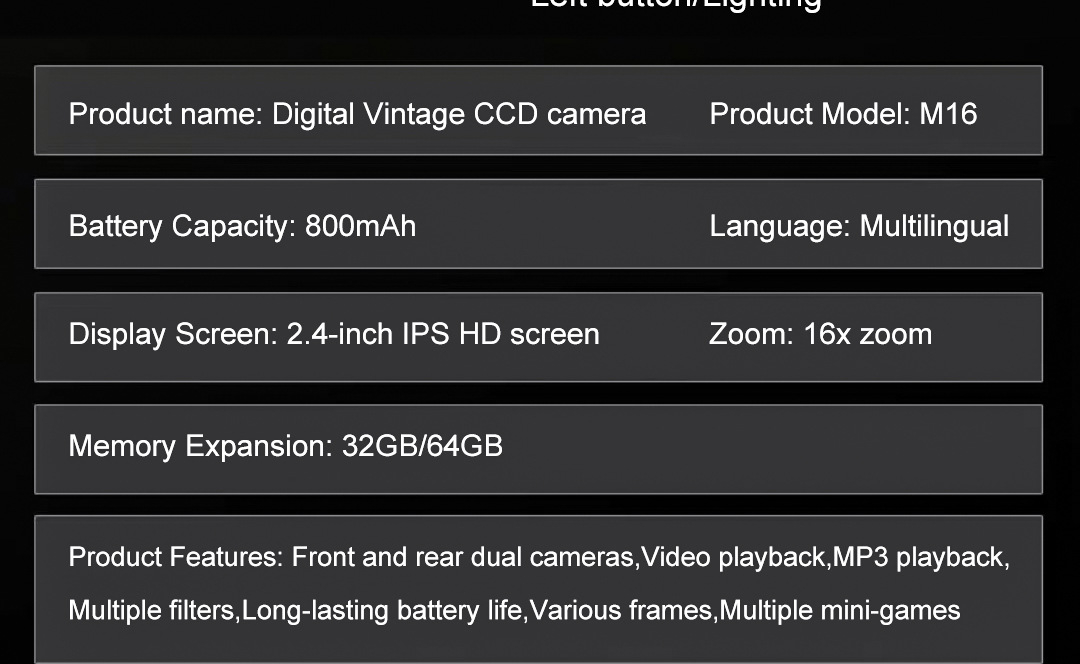Click the 'Display Screen:' label

click(x=173, y=334)
